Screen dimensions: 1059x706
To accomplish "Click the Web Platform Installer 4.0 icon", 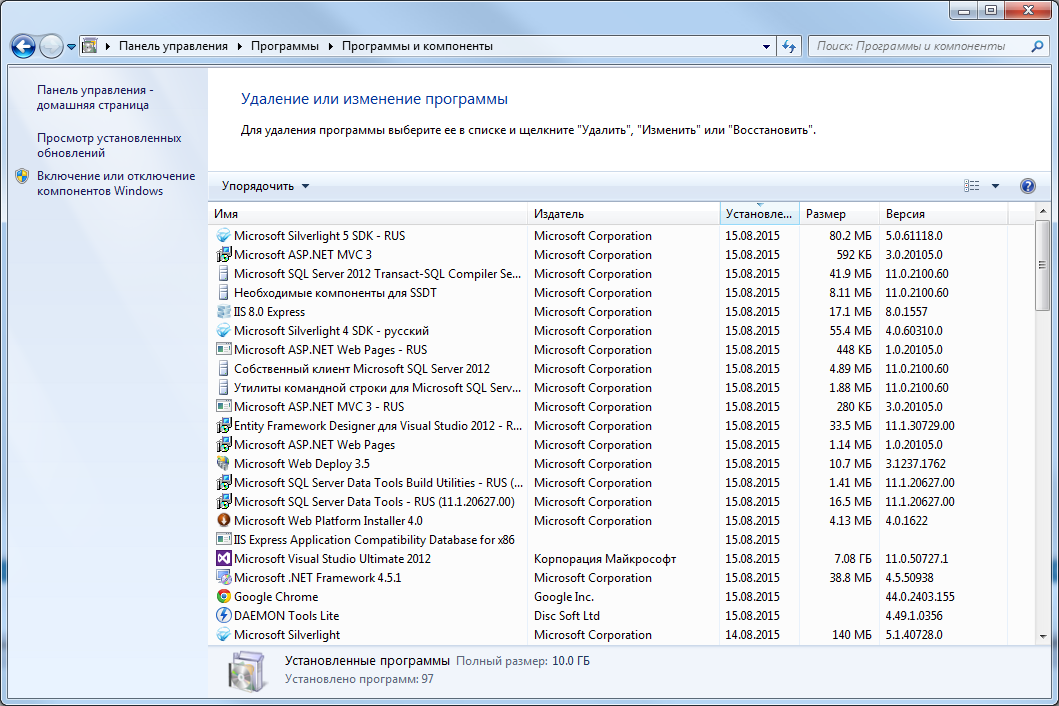I will [224, 521].
